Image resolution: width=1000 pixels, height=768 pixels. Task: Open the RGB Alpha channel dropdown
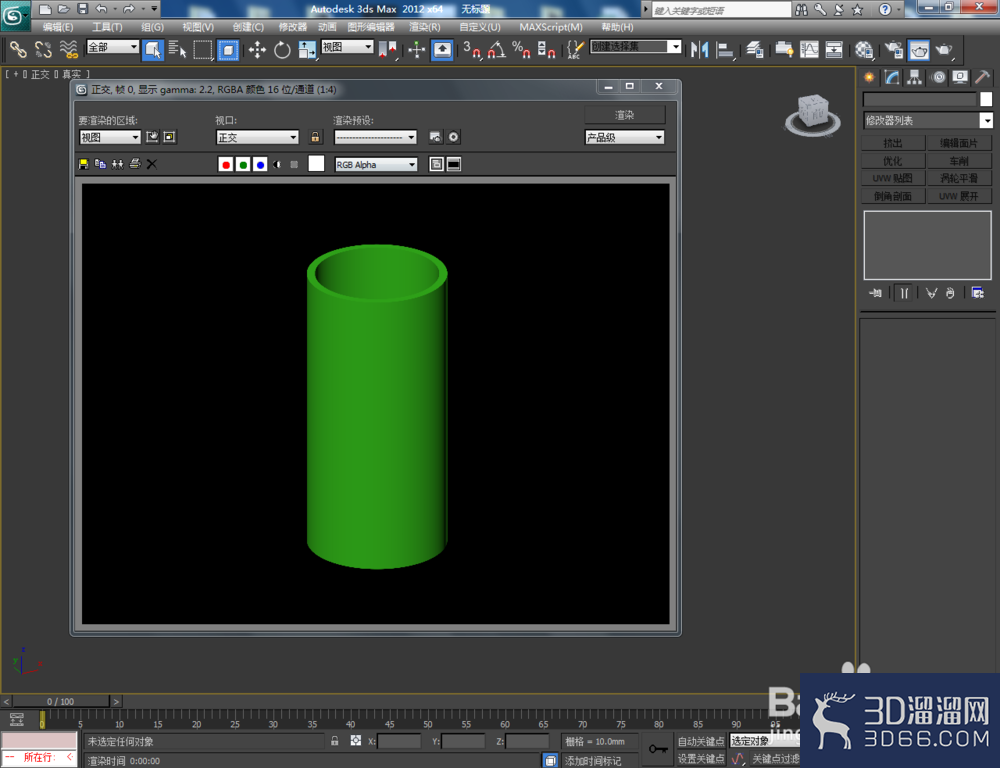point(376,165)
